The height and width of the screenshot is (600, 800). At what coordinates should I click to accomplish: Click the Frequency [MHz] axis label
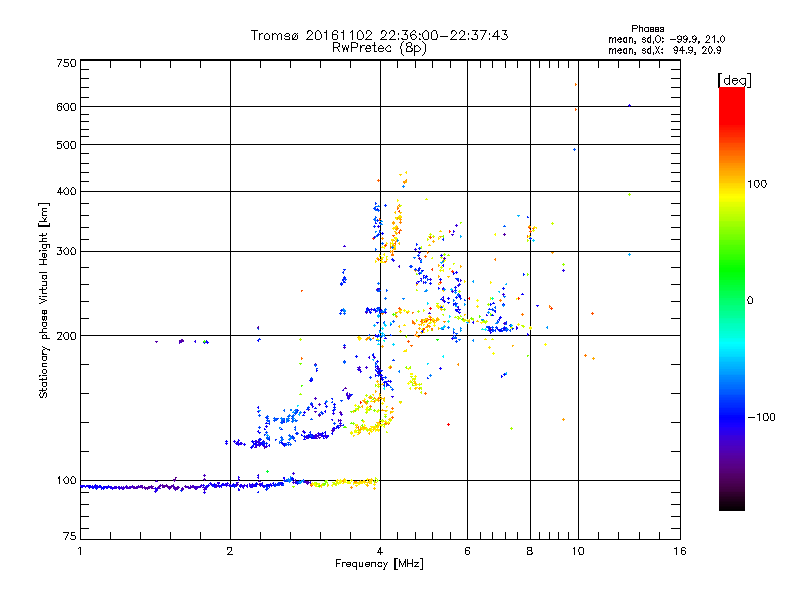coord(379,564)
